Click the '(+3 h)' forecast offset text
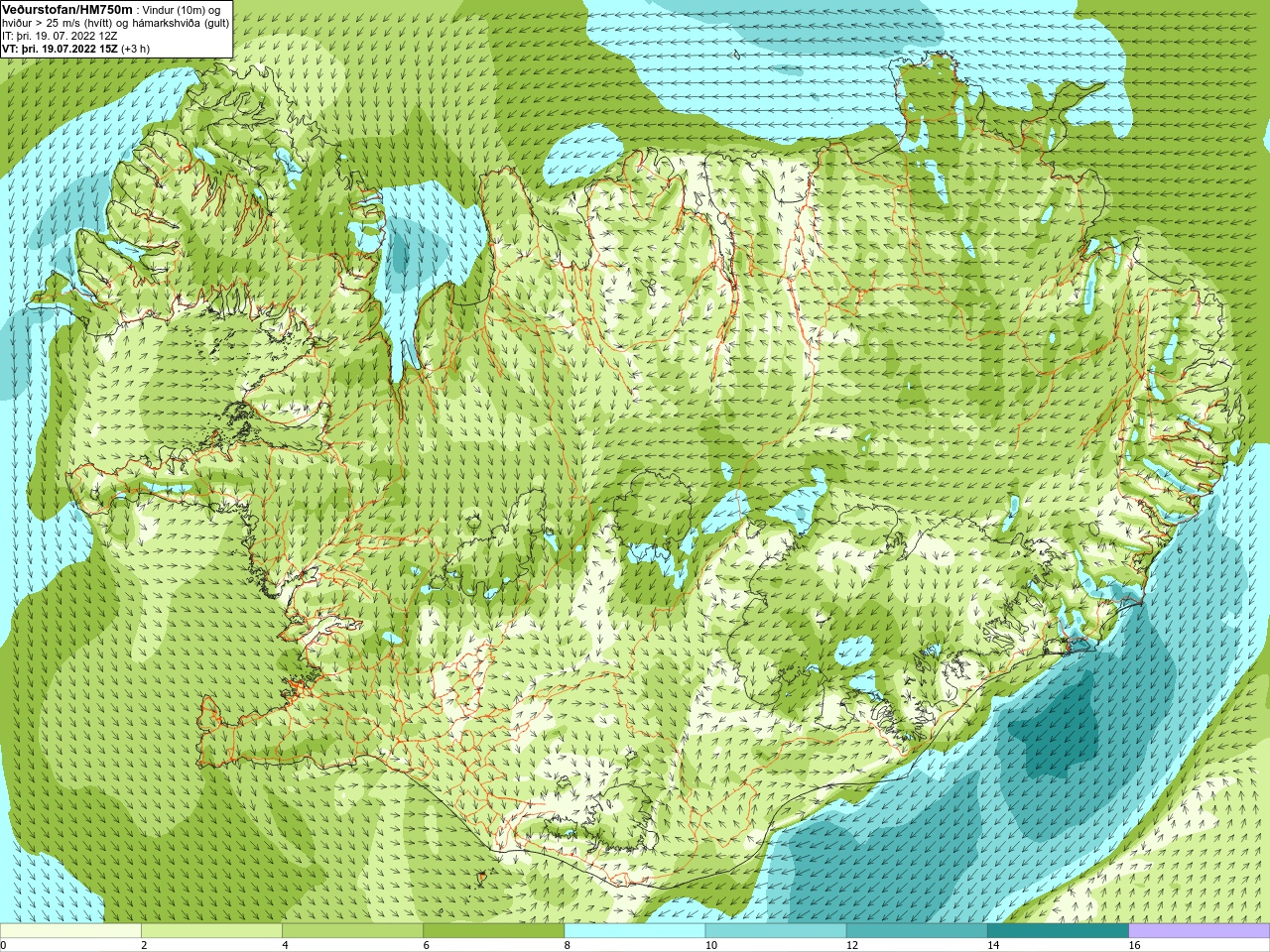 [x=136, y=49]
